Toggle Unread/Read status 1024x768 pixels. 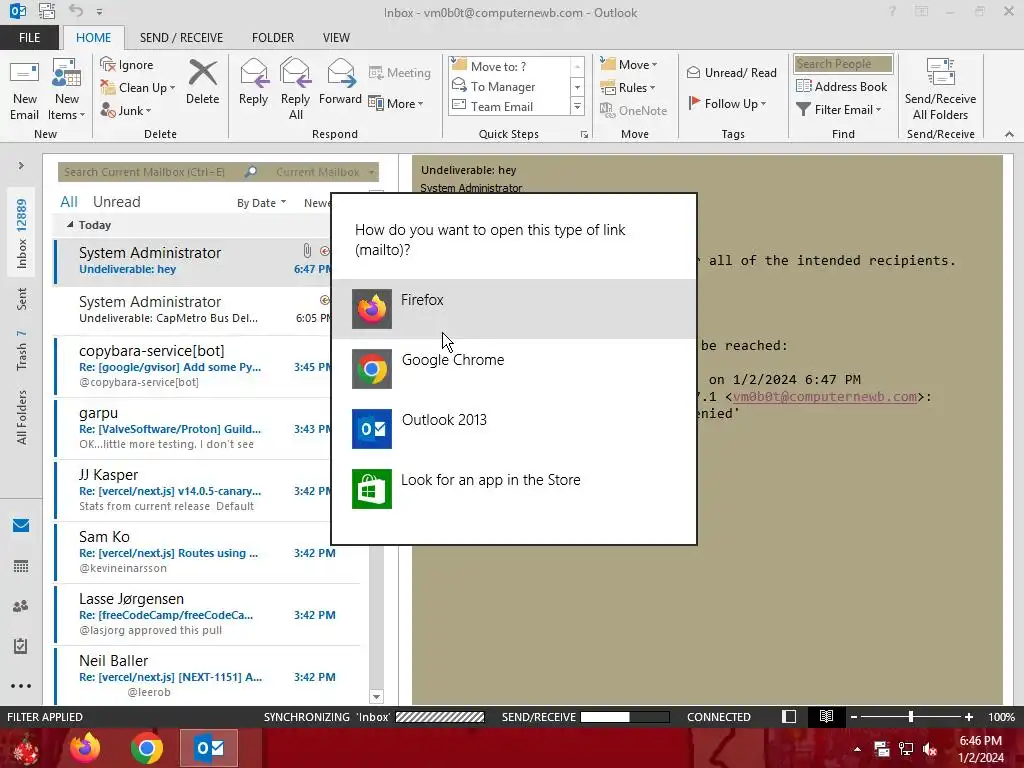731,72
